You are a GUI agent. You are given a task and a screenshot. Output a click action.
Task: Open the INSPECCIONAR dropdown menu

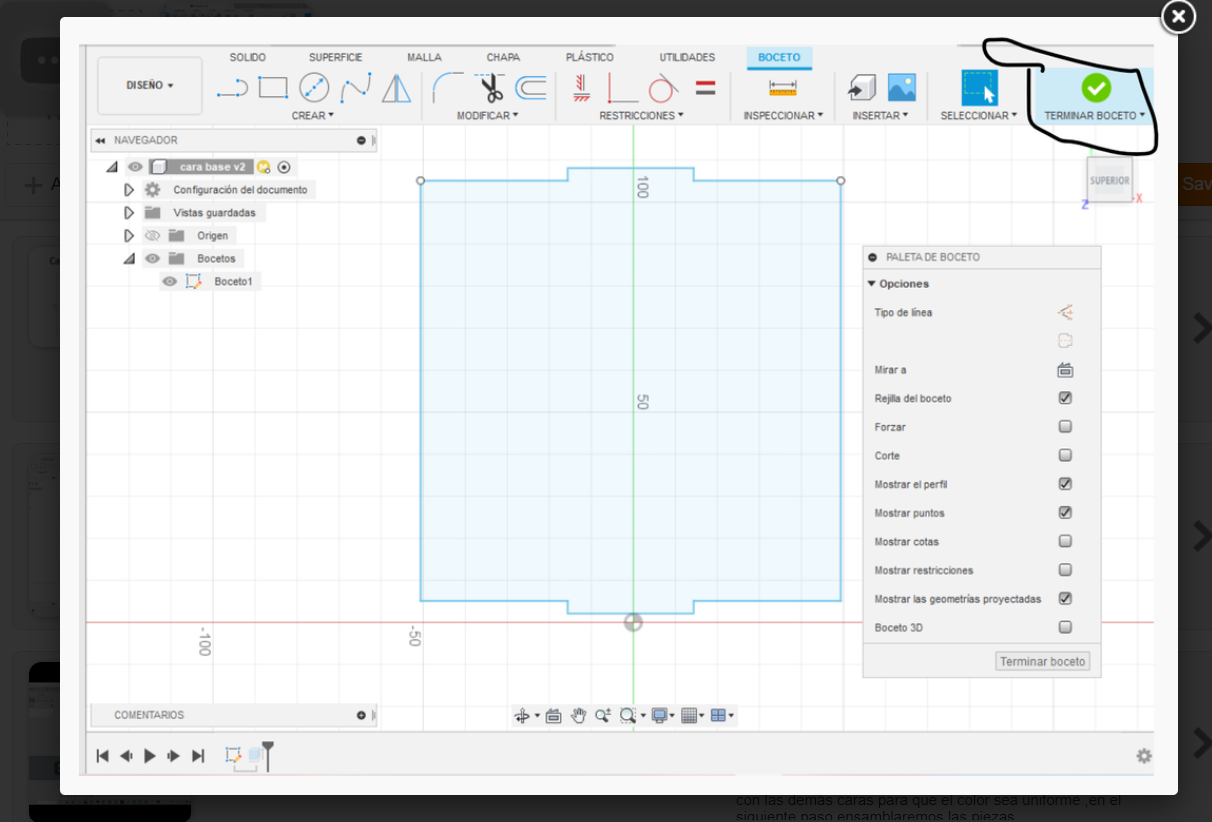783,116
